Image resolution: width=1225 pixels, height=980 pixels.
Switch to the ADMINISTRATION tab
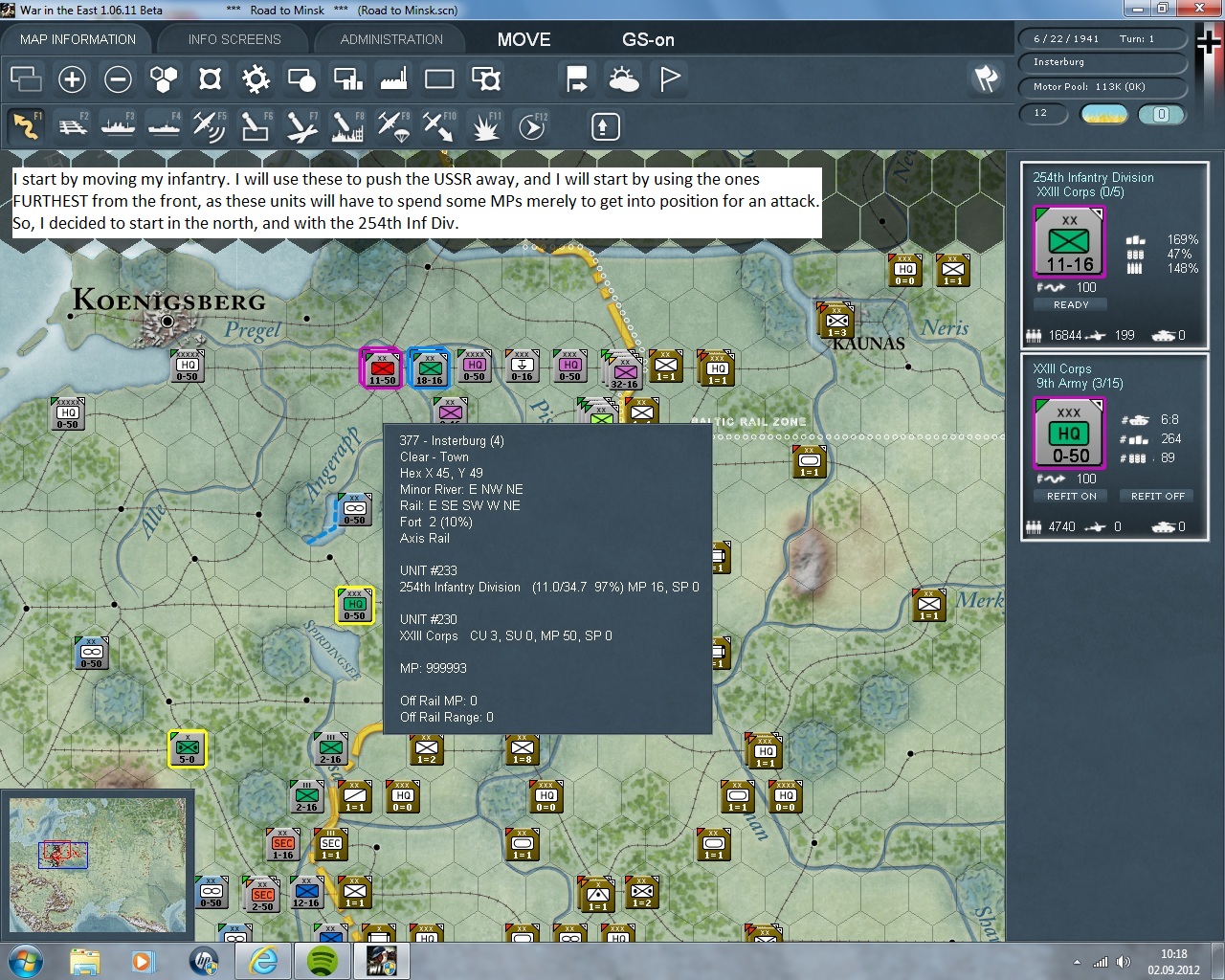(391, 39)
